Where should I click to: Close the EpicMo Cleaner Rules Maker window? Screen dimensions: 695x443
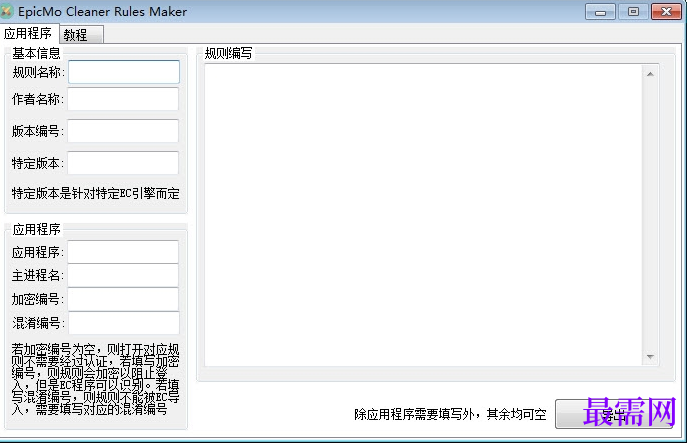pos(666,12)
